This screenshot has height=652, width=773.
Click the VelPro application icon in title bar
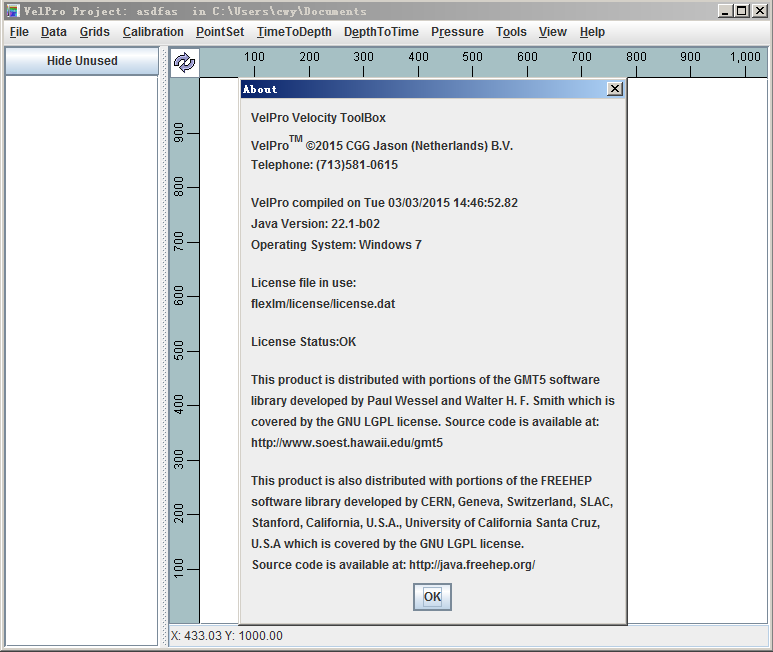click(x=13, y=11)
